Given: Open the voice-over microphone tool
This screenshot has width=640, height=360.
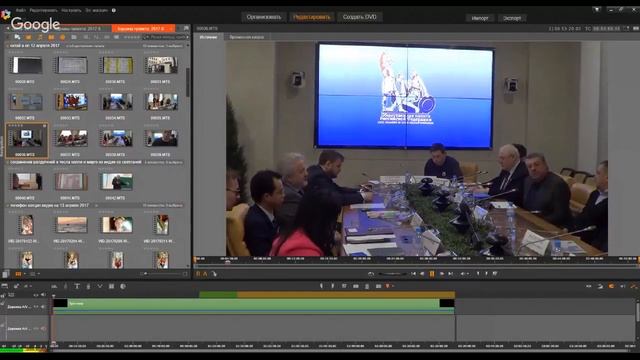Looking at the screenshot, I should point(88,287).
